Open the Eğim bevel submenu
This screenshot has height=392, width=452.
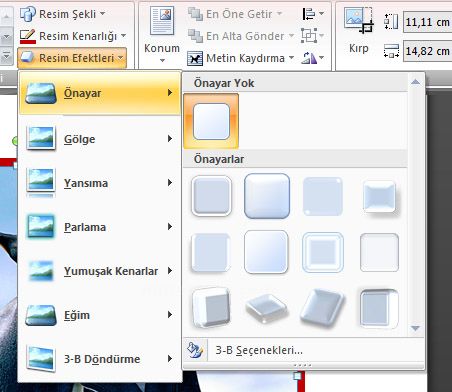click(100, 315)
